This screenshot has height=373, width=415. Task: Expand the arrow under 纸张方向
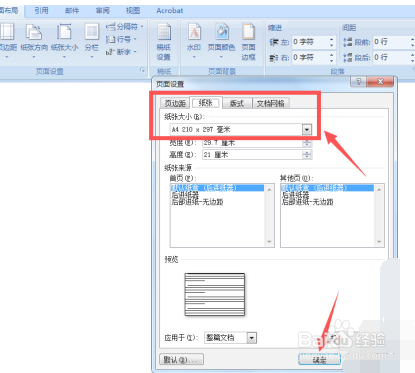(34, 57)
